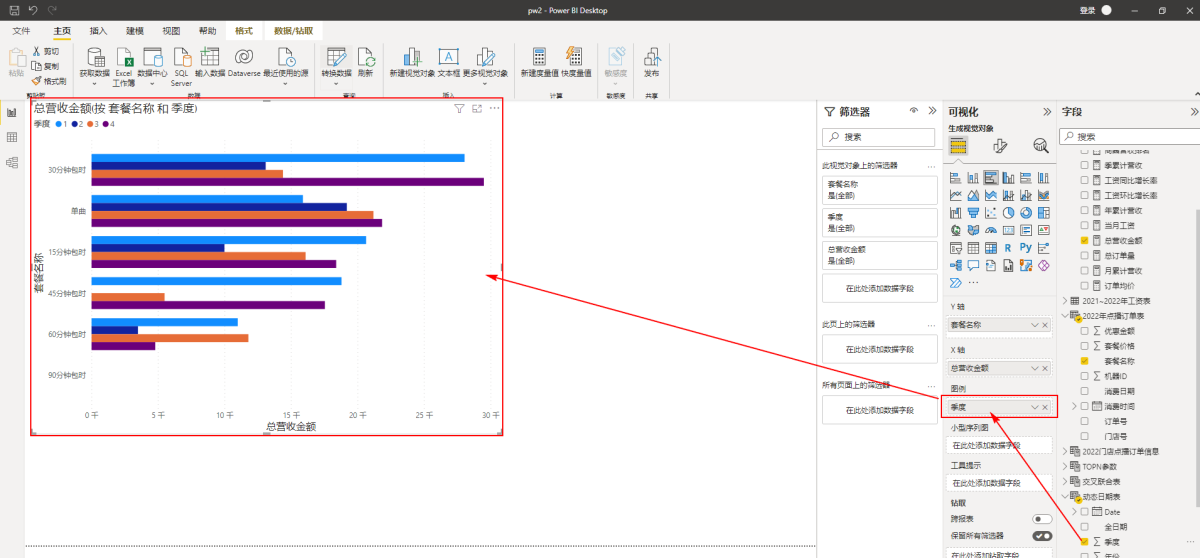This screenshot has width=1200, height=558.
Task: Check the 总订单量 field checkbox
Action: click(x=1084, y=256)
